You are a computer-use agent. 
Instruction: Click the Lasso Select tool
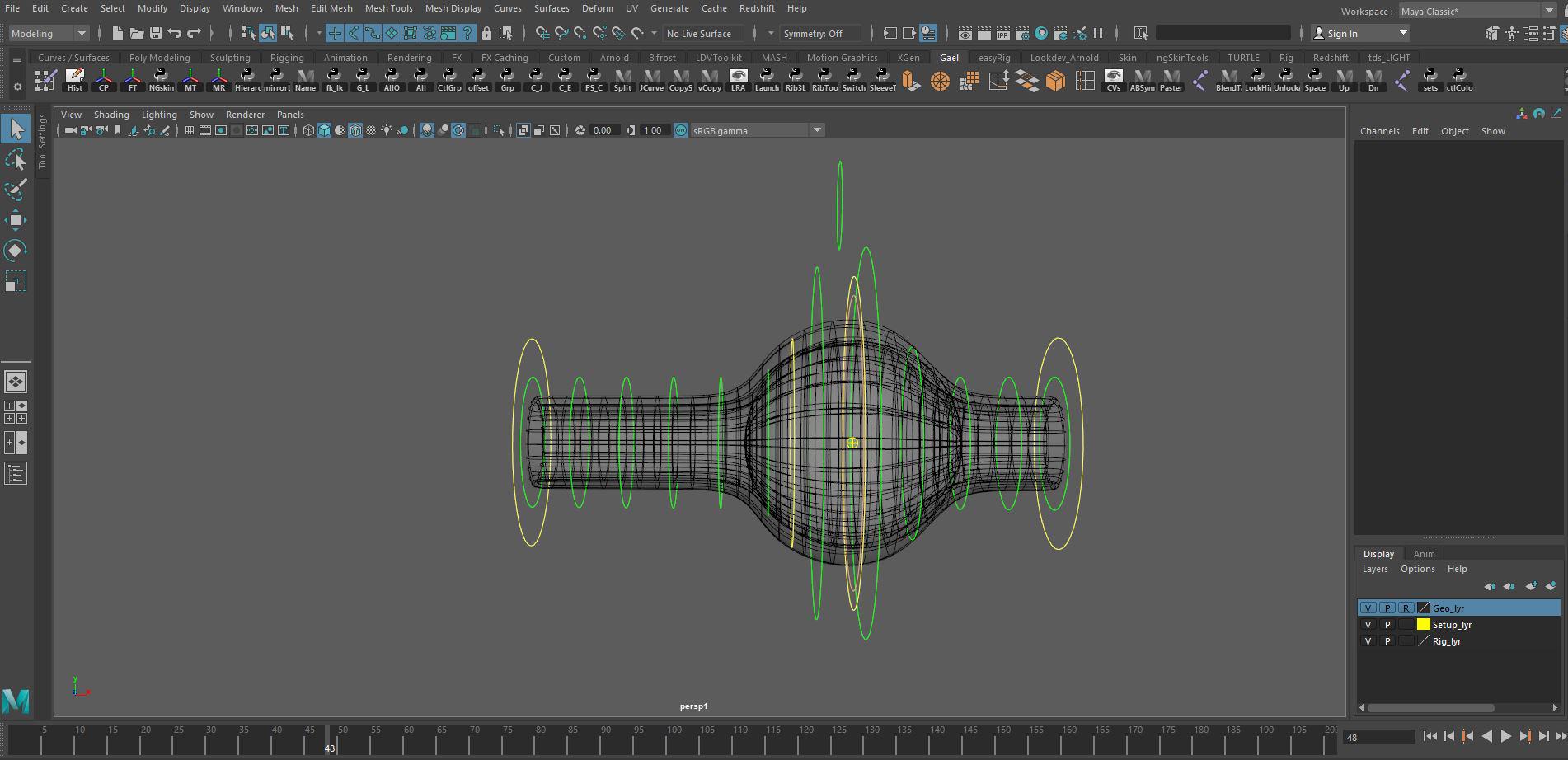(x=16, y=160)
